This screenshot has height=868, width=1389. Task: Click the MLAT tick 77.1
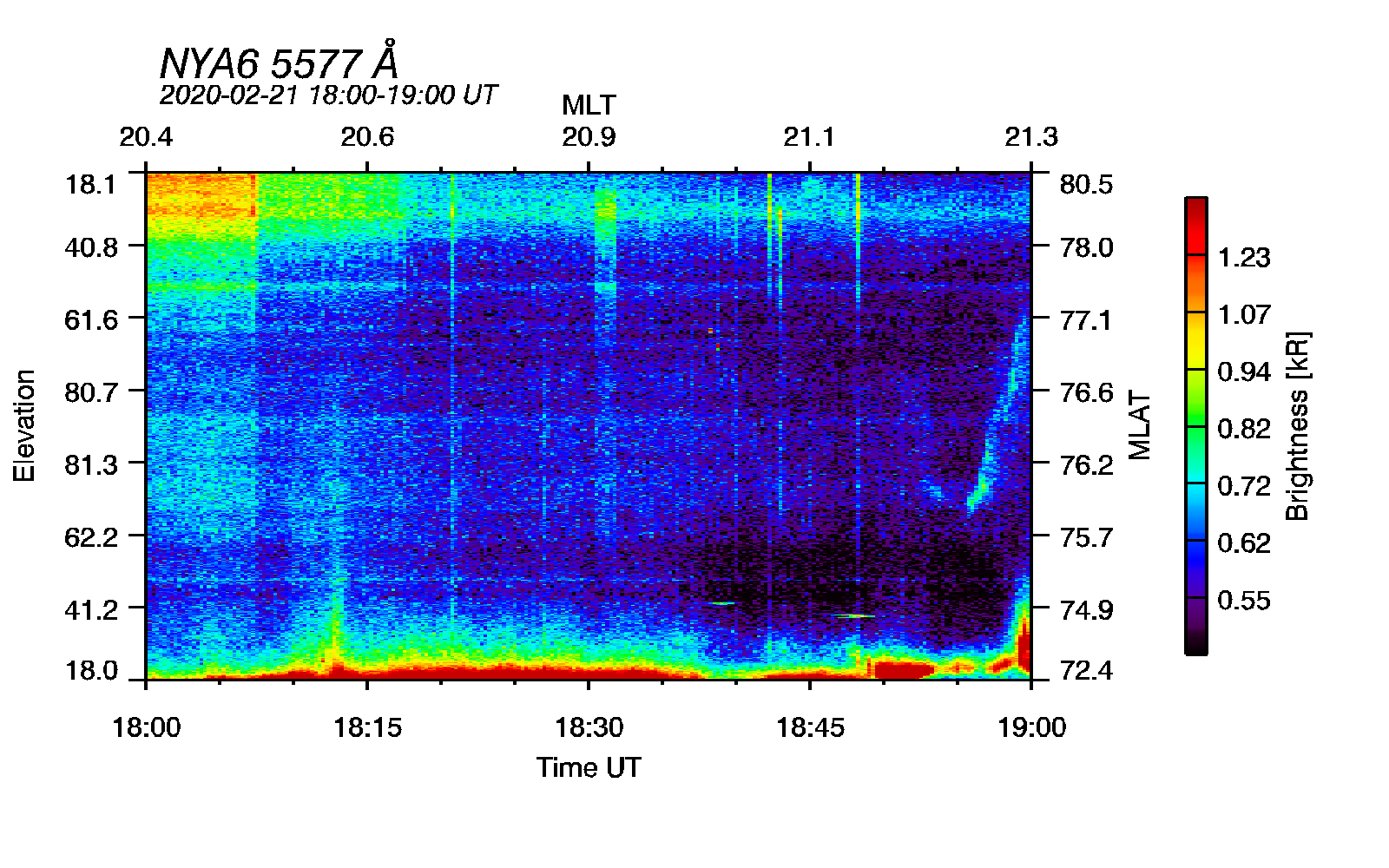[x=1087, y=320]
